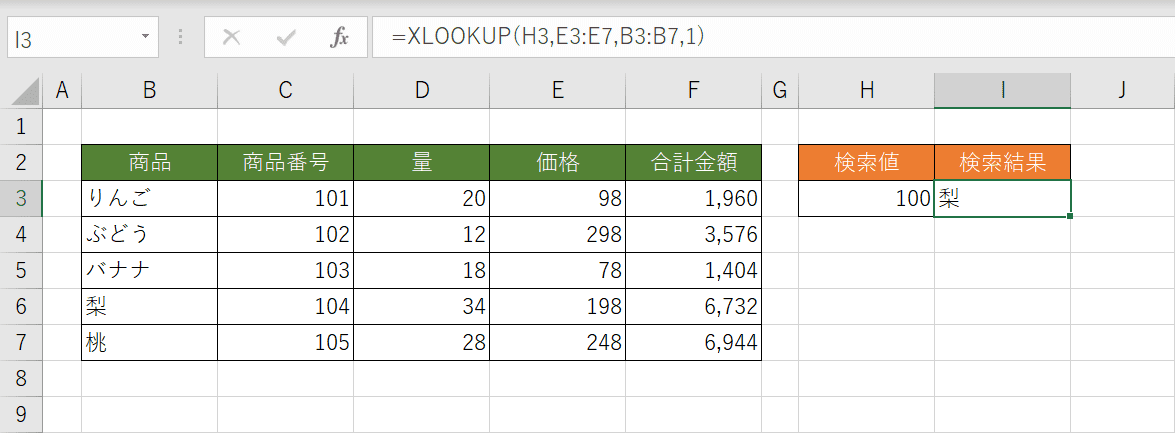
Task: Select row 5 header
Action: (x=21, y=270)
